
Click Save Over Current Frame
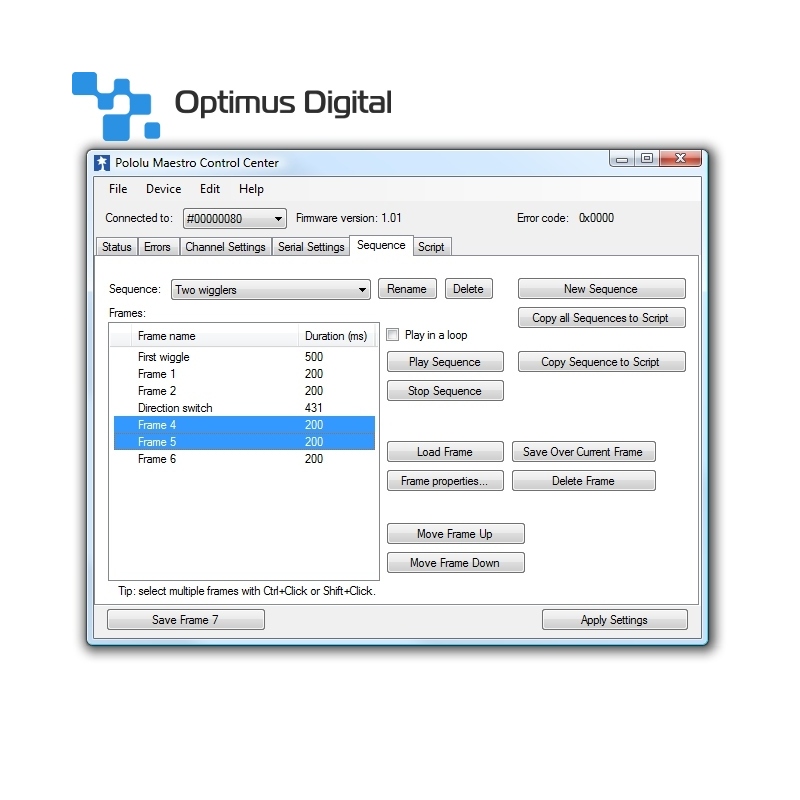click(584, 452)
